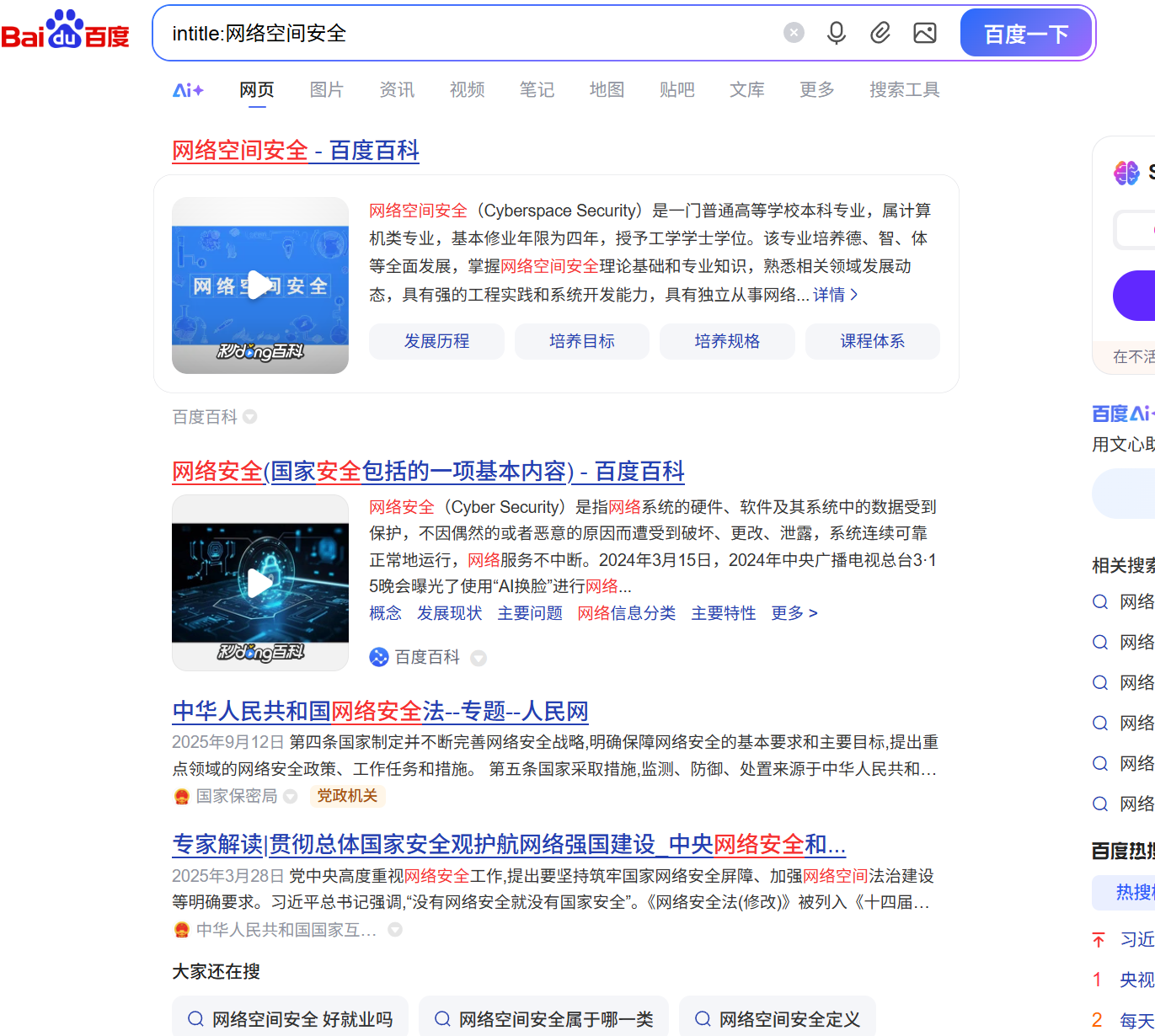
Task: Switch to the 贴吧 tab
Action: pos(676,90)
